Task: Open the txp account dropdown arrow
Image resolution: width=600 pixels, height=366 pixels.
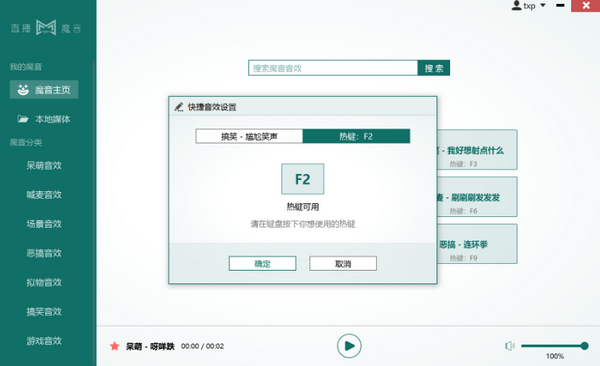Action: [543, 5]
